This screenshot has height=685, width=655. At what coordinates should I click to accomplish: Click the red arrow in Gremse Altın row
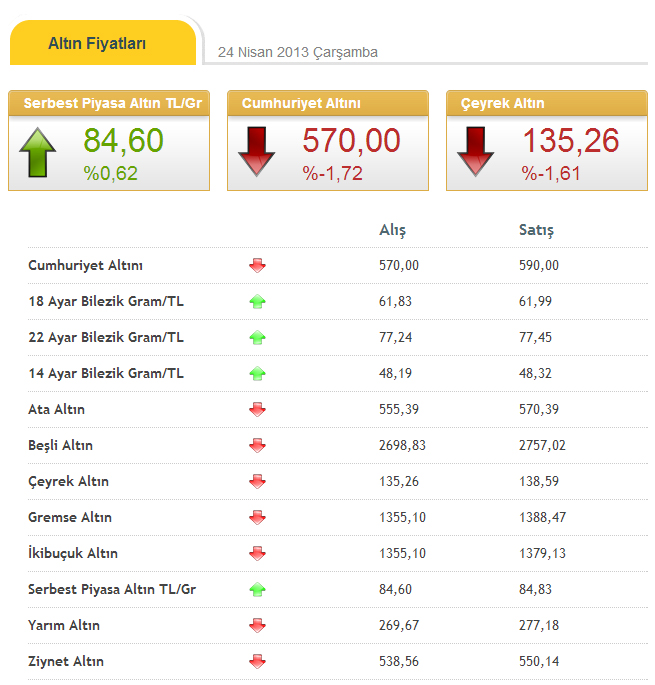click(257, 517)
